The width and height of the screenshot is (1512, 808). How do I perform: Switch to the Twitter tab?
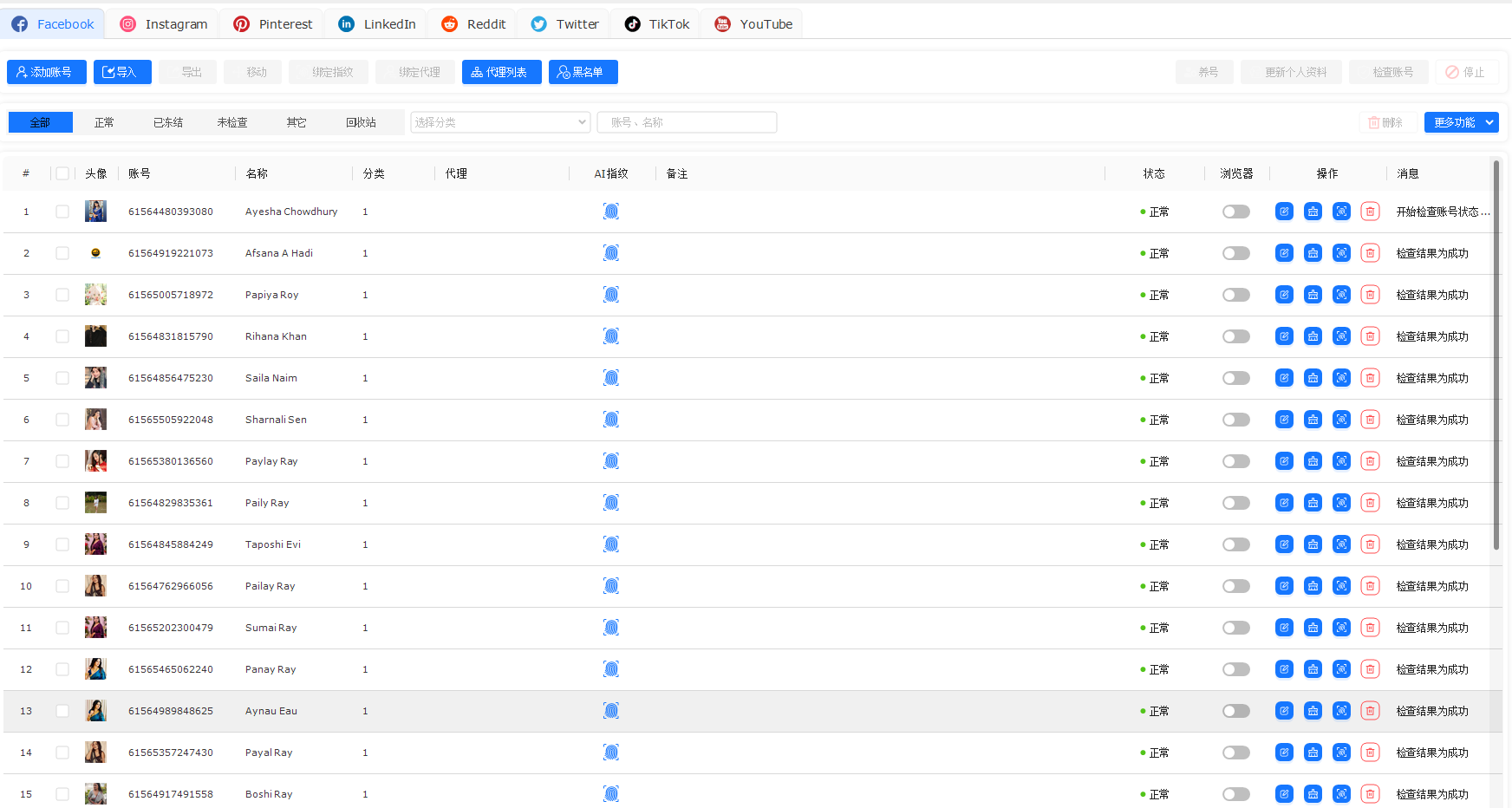point(564,24)
